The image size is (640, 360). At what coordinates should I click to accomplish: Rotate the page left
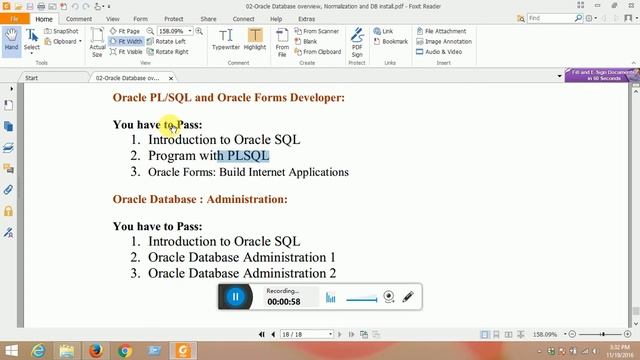(x=166, y=41)
